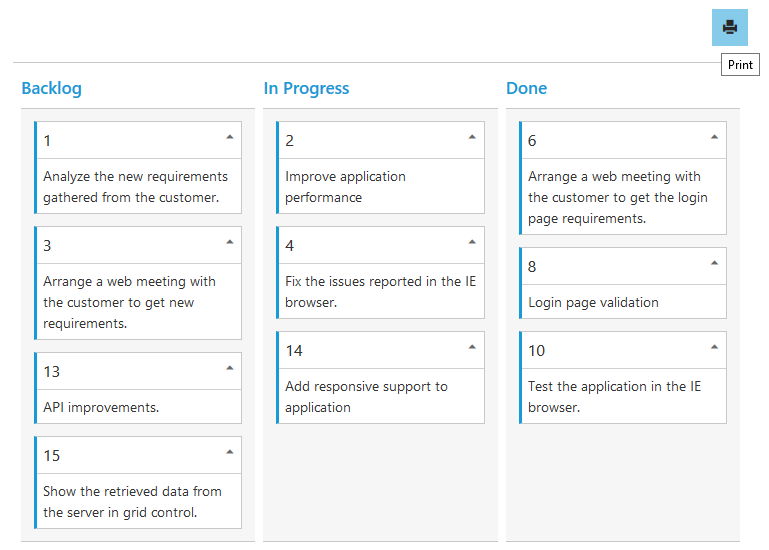Collapse card 8 Login page validation
The height and width of the screenshot is (550, 769).
pos(714,263)
